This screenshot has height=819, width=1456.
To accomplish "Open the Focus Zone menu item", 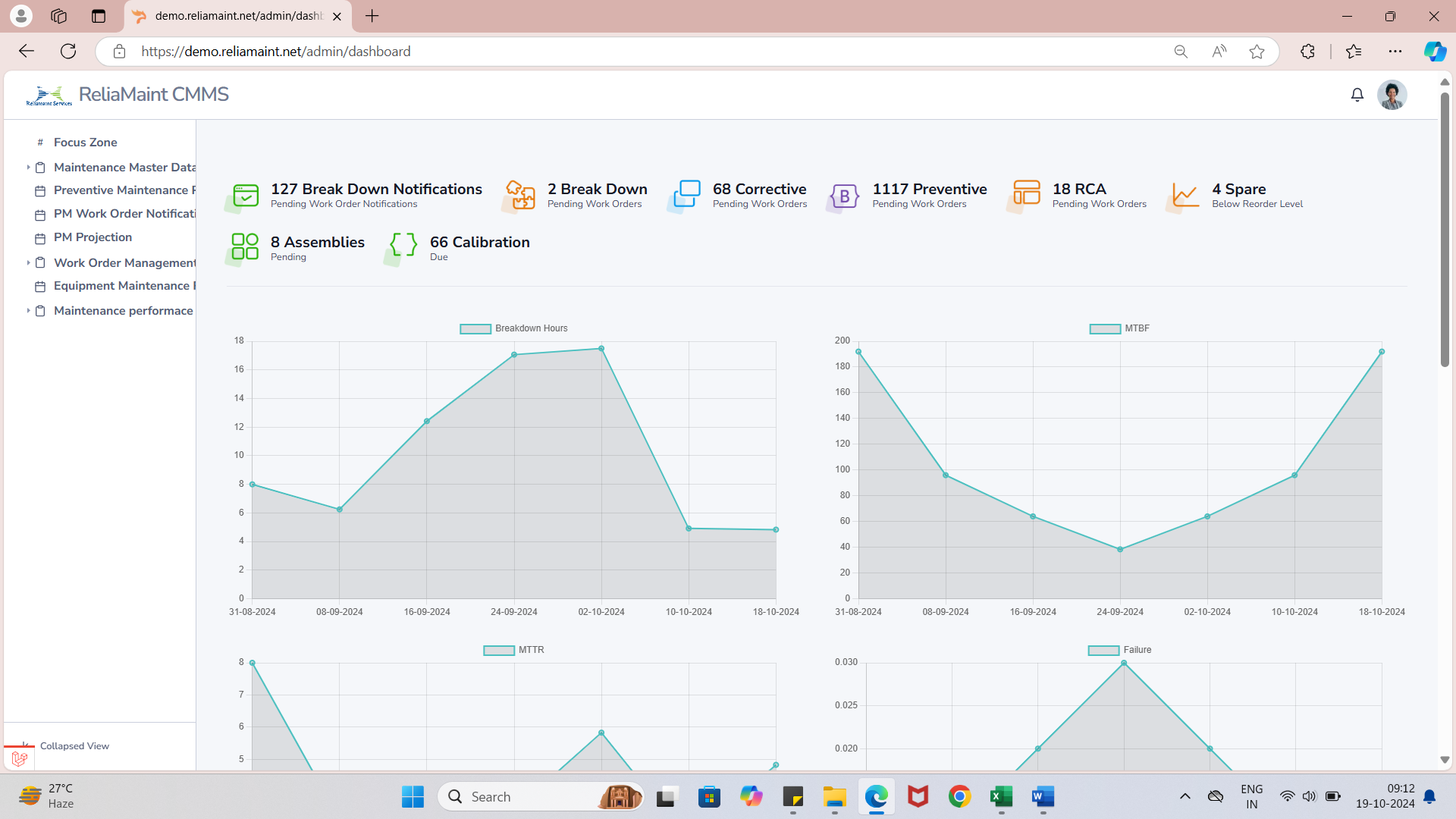I will pos(85,143).
